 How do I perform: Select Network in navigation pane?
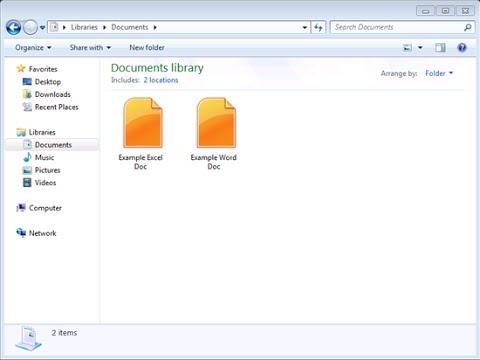click(42, 233)
